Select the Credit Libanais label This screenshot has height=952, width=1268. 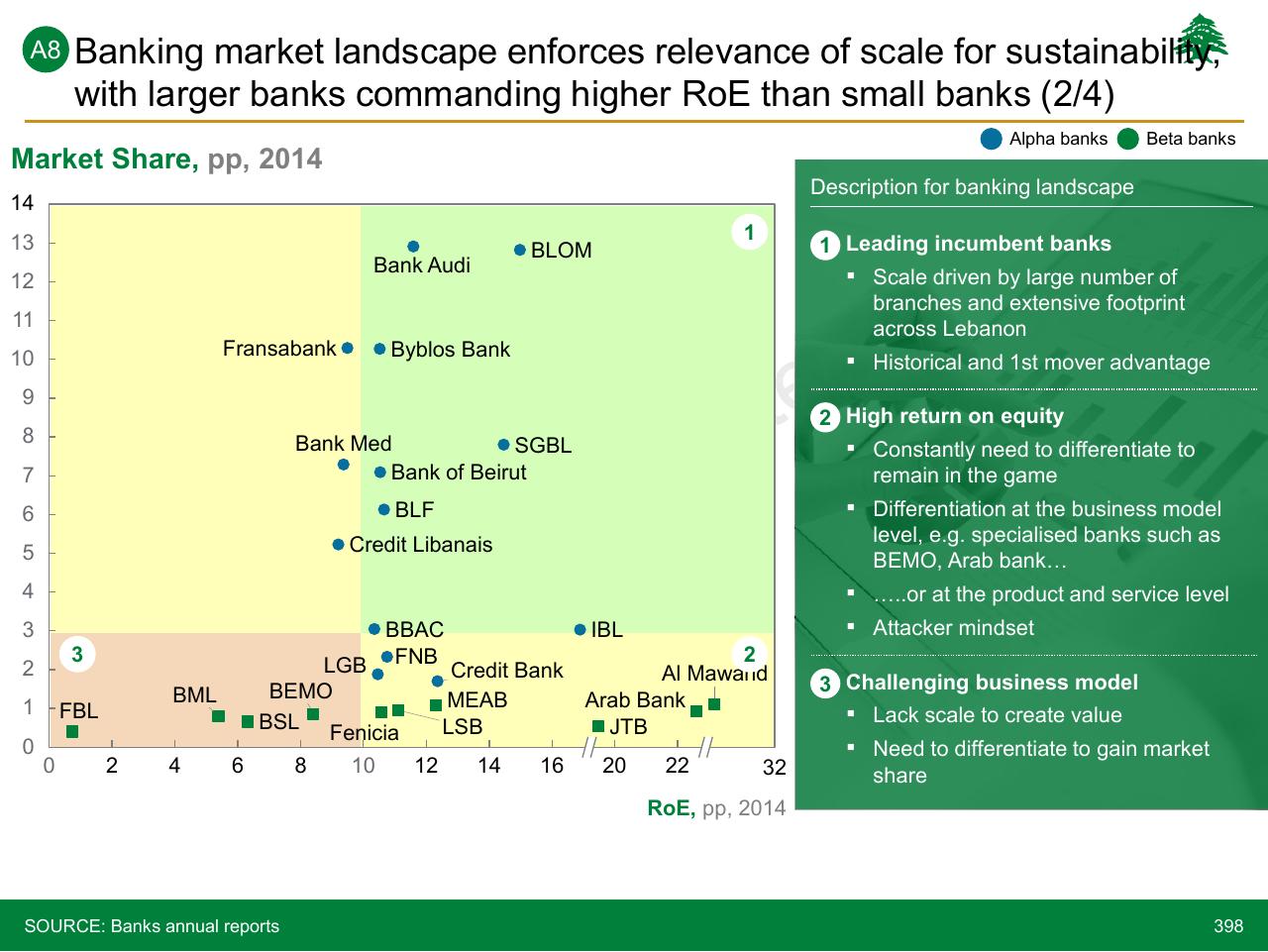pyautogui.click(x=421, y=545)
